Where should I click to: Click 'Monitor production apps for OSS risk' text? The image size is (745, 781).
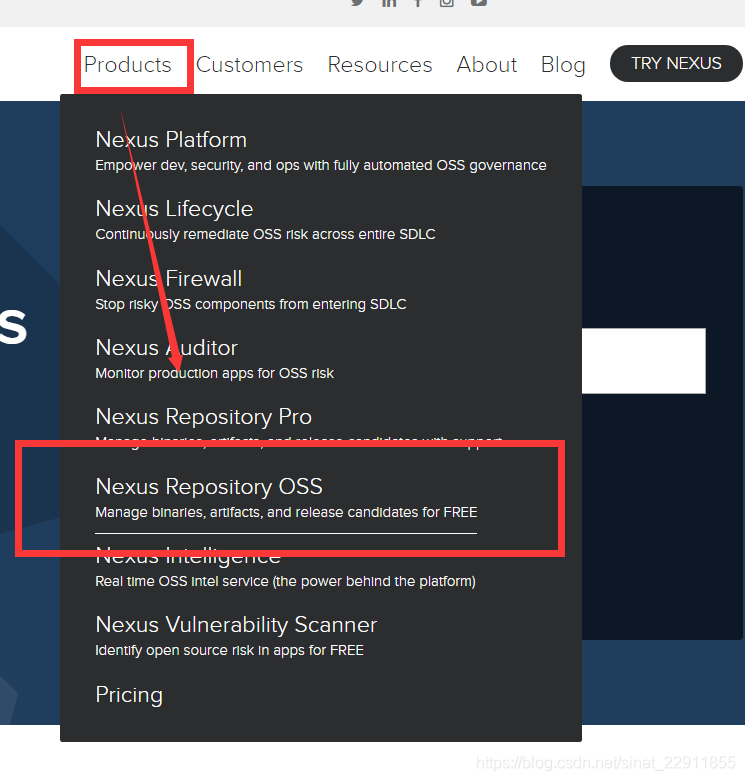(215, 373)
